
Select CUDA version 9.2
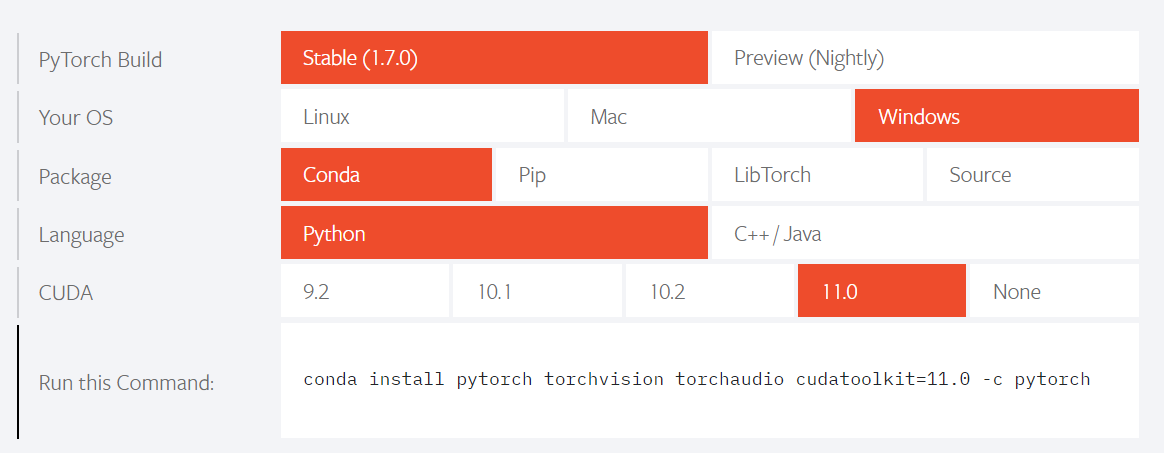365,290
